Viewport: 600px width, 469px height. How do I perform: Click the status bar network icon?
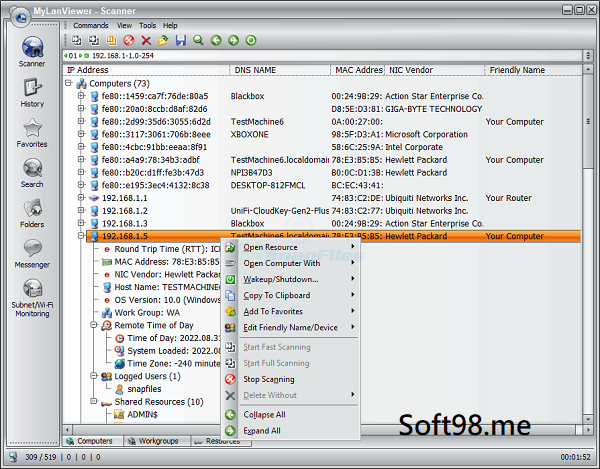(13, 457)
